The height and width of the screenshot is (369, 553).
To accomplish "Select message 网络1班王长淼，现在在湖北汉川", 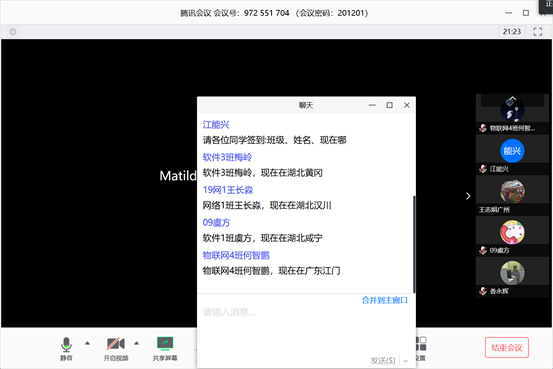I will click(267, 205).
